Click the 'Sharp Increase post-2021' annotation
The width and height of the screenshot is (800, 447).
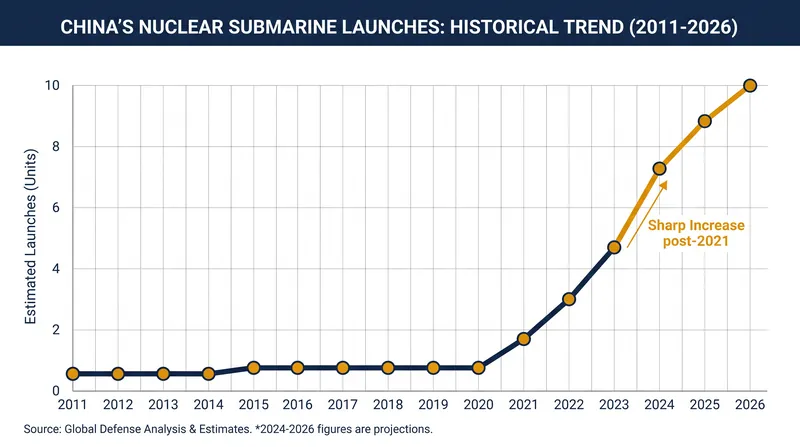696,233
